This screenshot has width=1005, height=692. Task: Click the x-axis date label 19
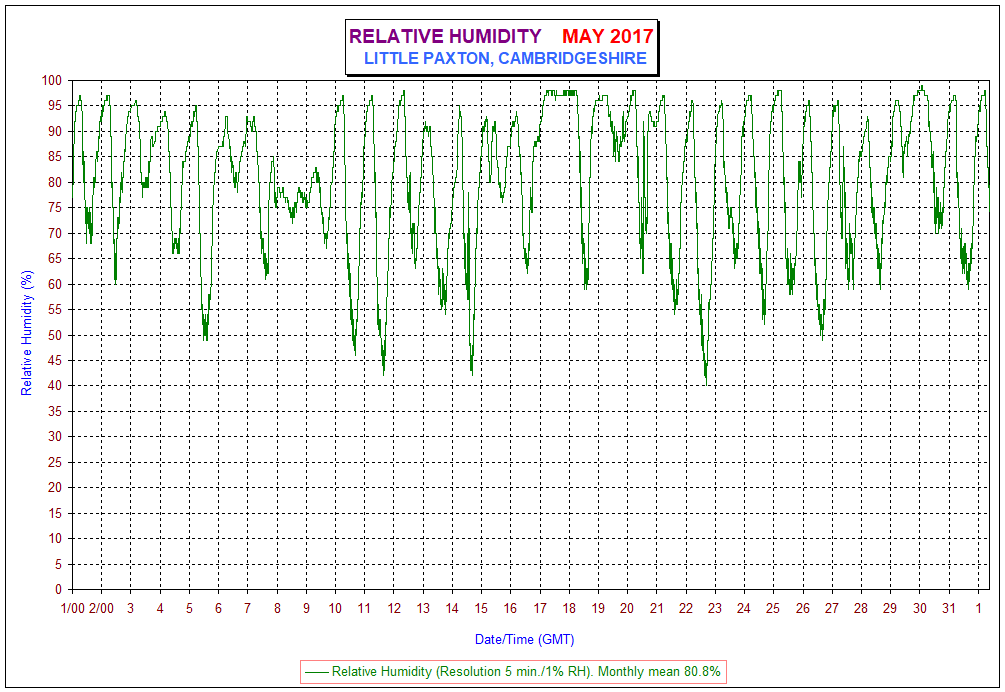coord(598,609)
